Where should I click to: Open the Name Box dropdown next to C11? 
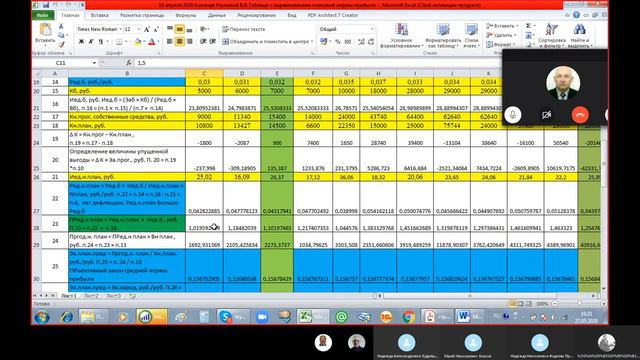click(94, 63)
